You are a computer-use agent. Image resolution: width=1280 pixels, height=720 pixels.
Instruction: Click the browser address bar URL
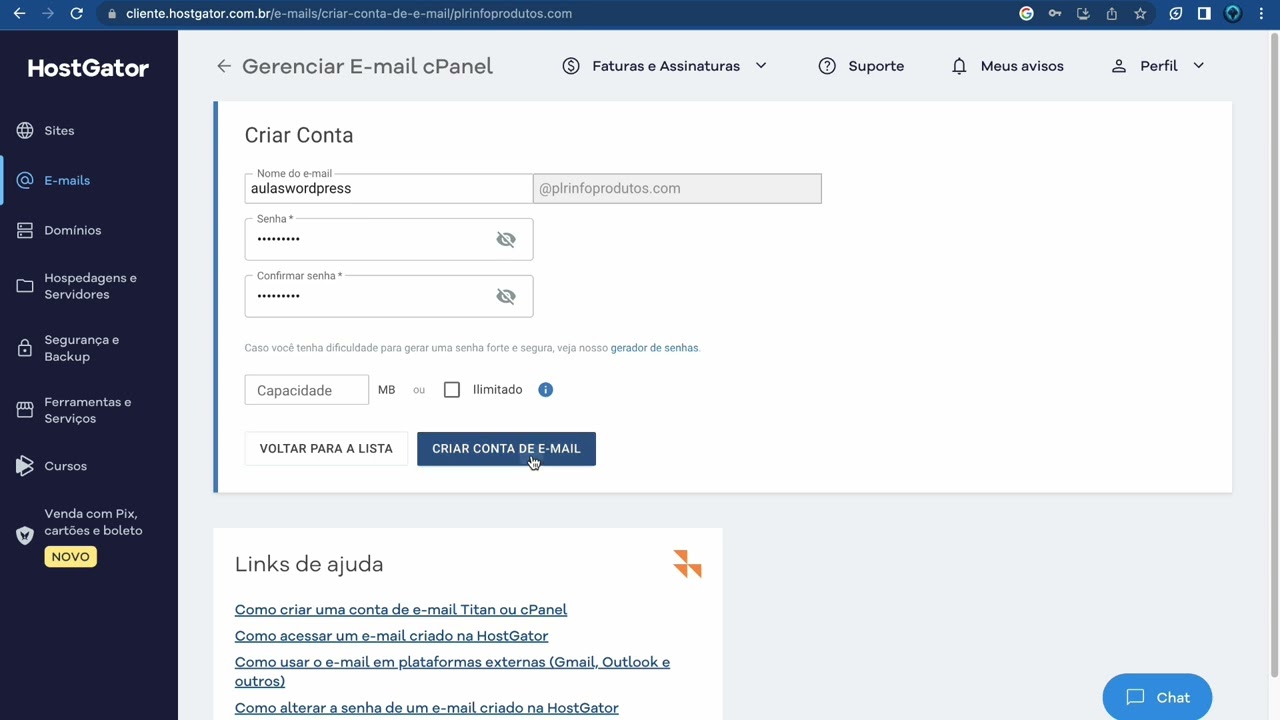(349, 14)
